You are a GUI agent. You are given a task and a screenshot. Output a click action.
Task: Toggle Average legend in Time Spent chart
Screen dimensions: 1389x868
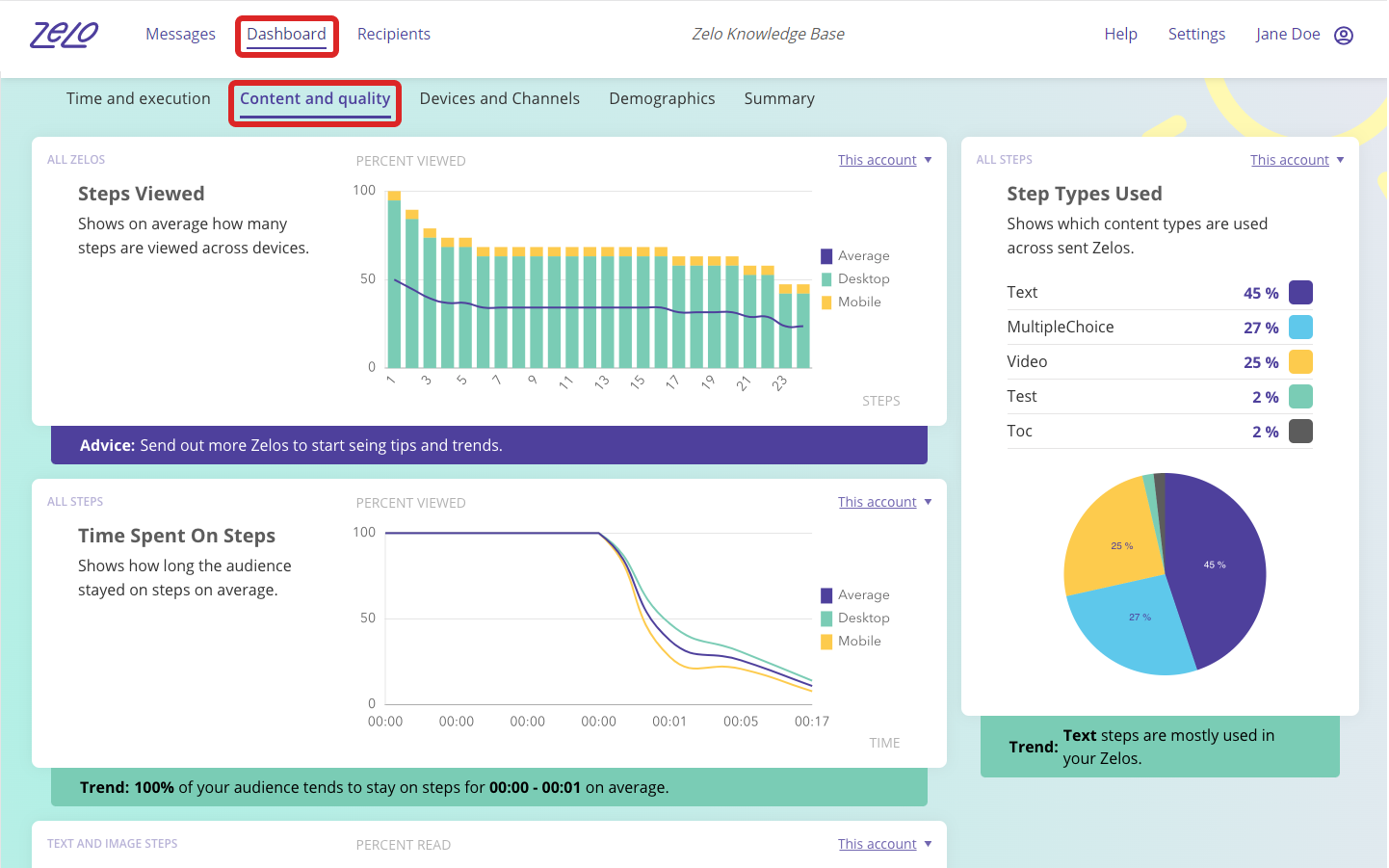point(855,595)
